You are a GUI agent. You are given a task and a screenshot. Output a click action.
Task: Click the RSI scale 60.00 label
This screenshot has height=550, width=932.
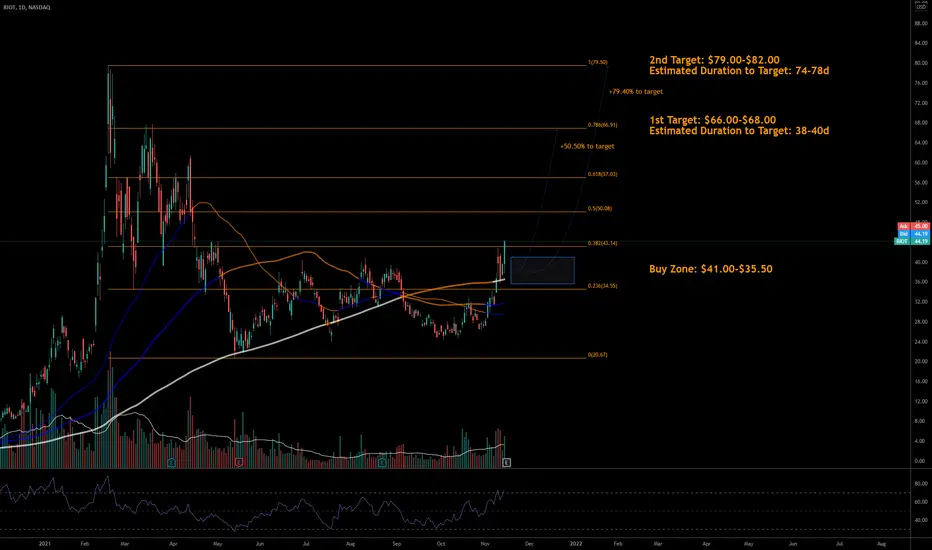point(921,502)
